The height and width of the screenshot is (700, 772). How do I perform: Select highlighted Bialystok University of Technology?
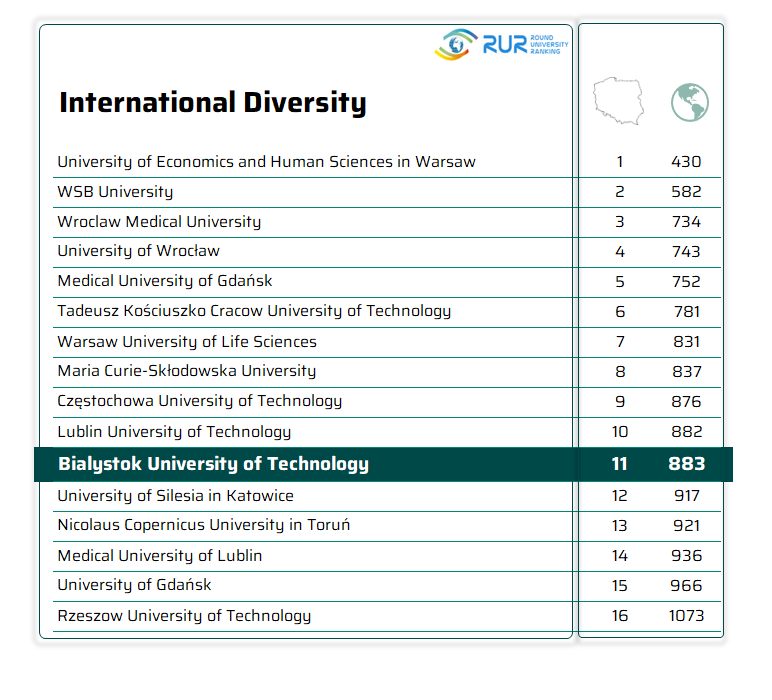[x=213, y=464]
